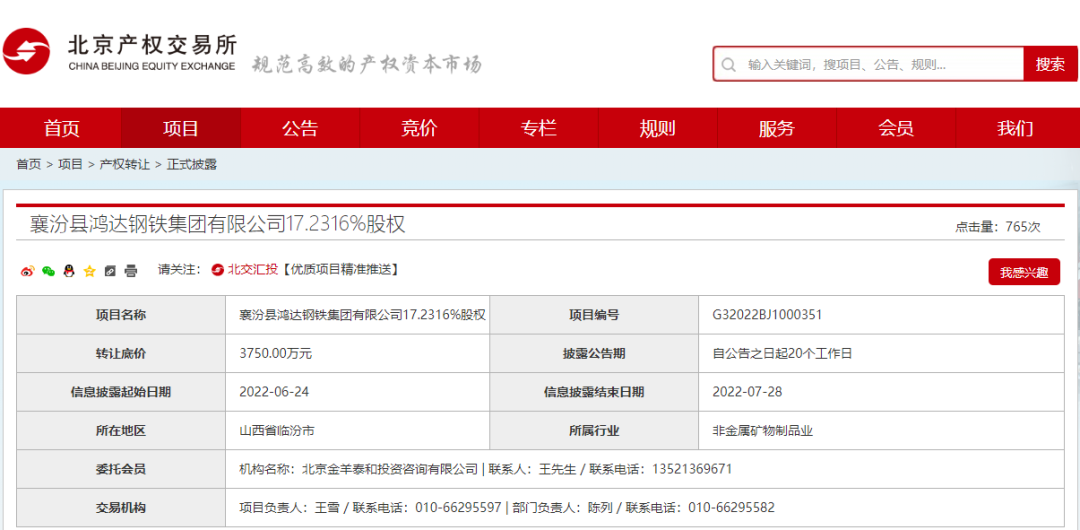Open the 竞价 navigation tab
Viewport: 1080px width, 530px height.
click(419, 128)
